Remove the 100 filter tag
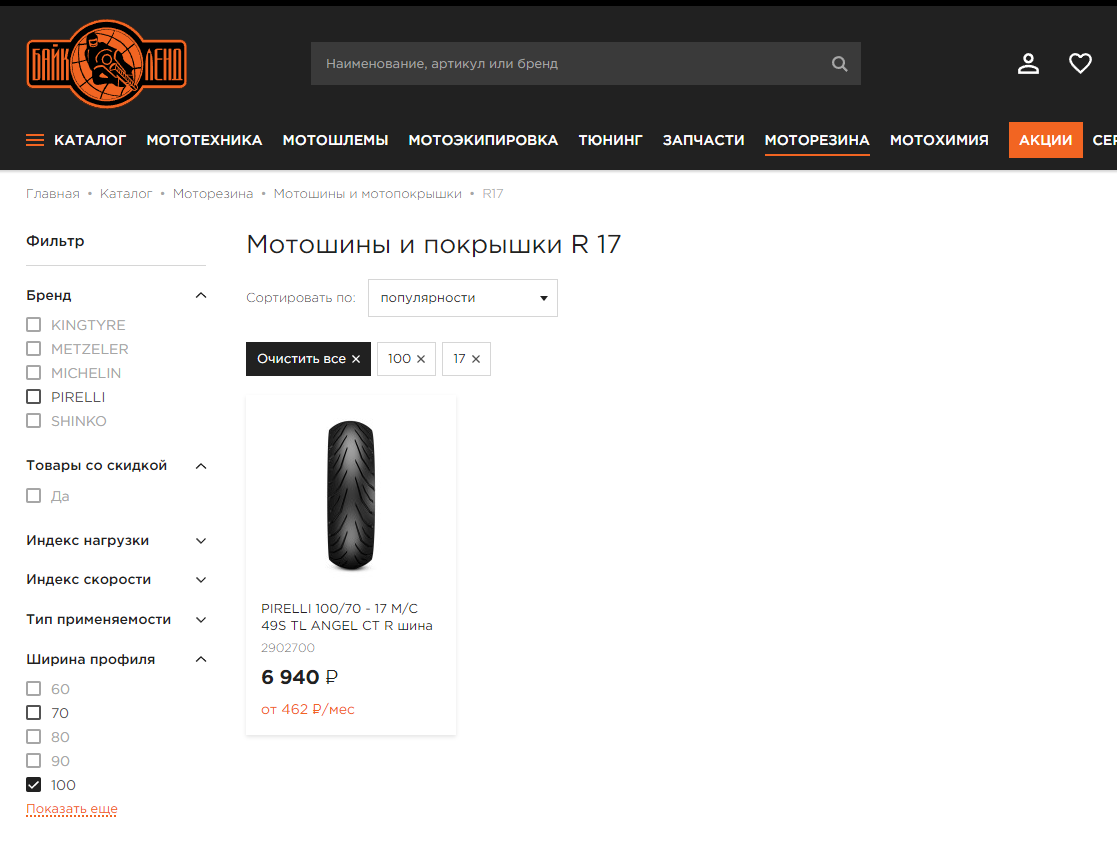 (421, 359)
